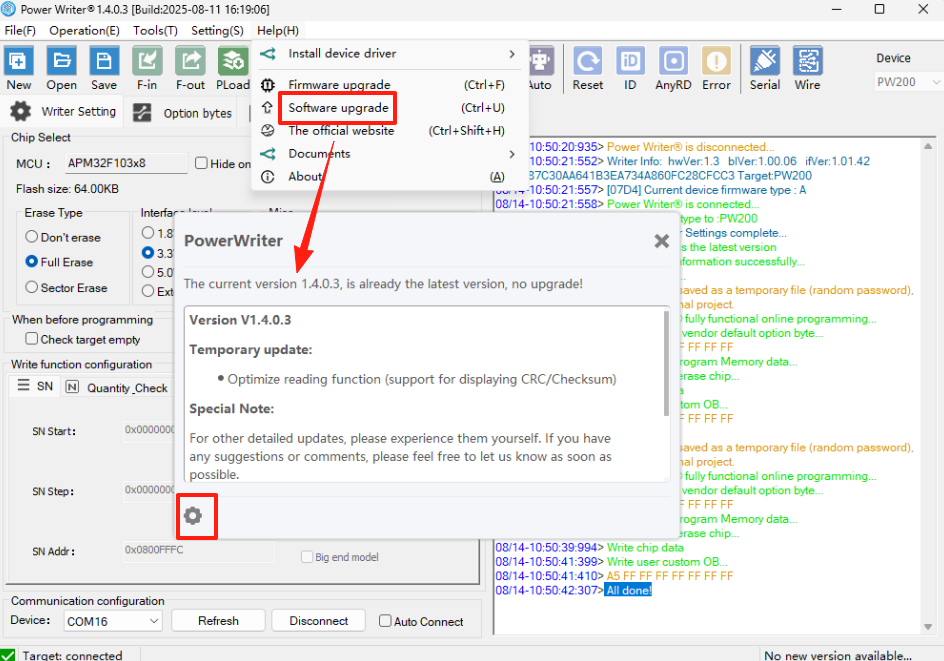This screenshot has height=661, width=944.
Task: Open the COM16 device dropdown
Action: [x=113, y=621]
